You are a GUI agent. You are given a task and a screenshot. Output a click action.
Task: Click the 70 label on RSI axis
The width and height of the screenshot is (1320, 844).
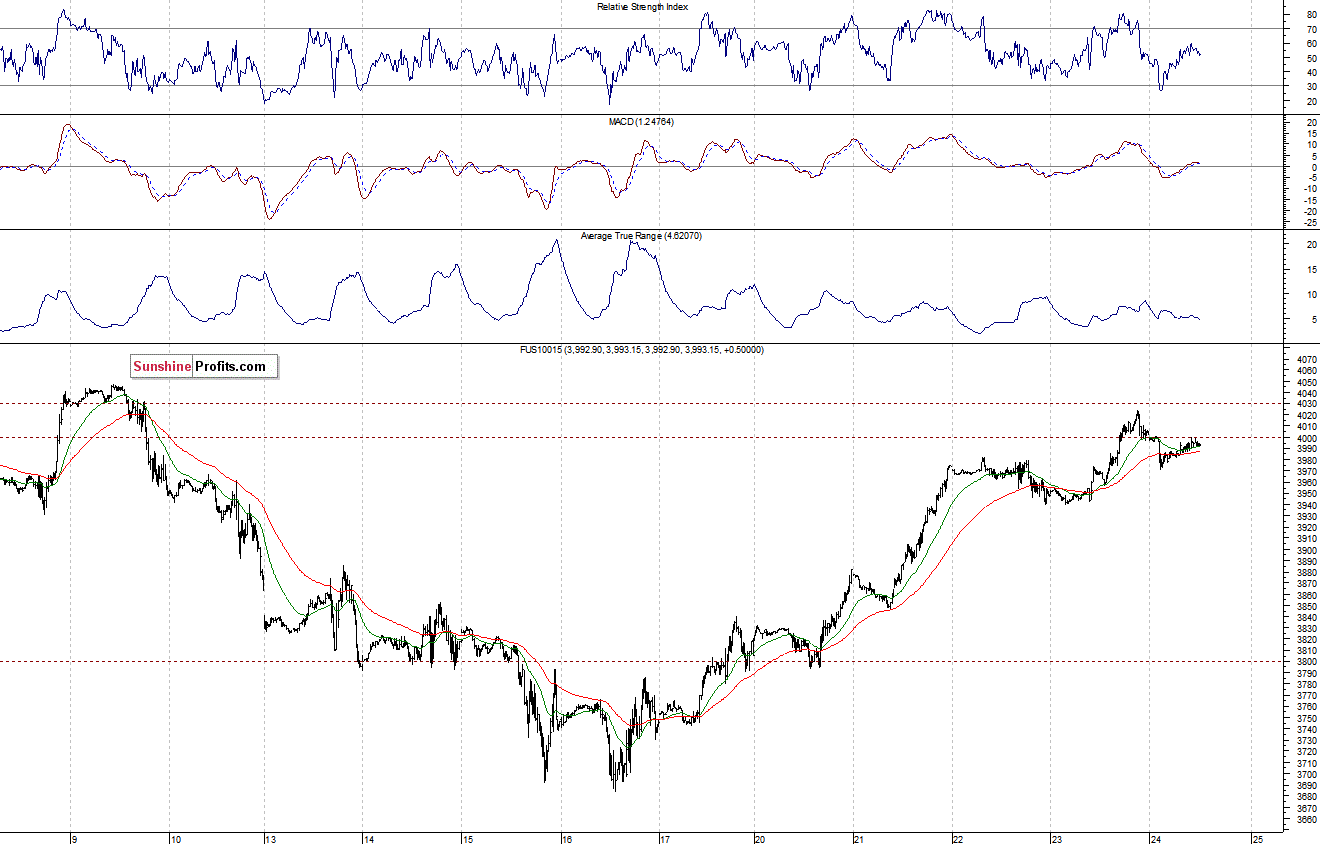[1310, 29]
